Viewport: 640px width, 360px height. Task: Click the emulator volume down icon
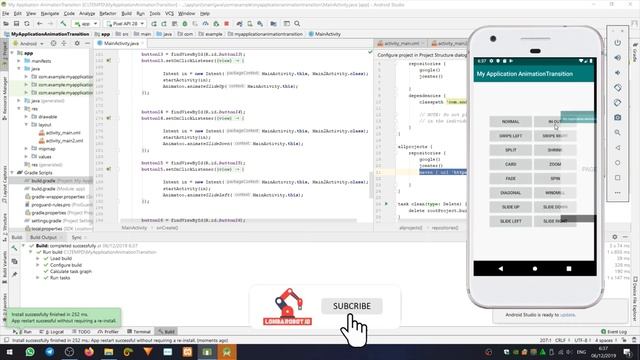tap(618, 73)
